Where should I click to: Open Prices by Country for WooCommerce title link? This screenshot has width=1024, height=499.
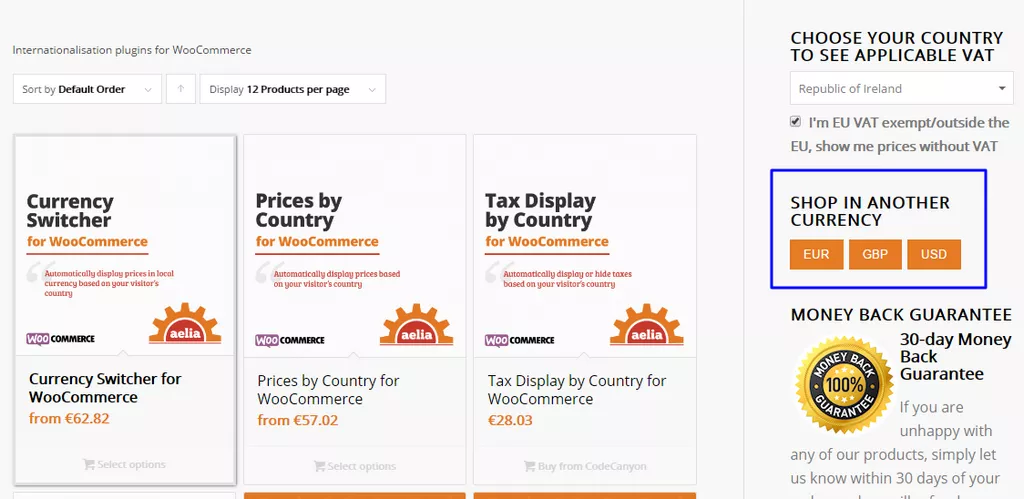[328, 390]
